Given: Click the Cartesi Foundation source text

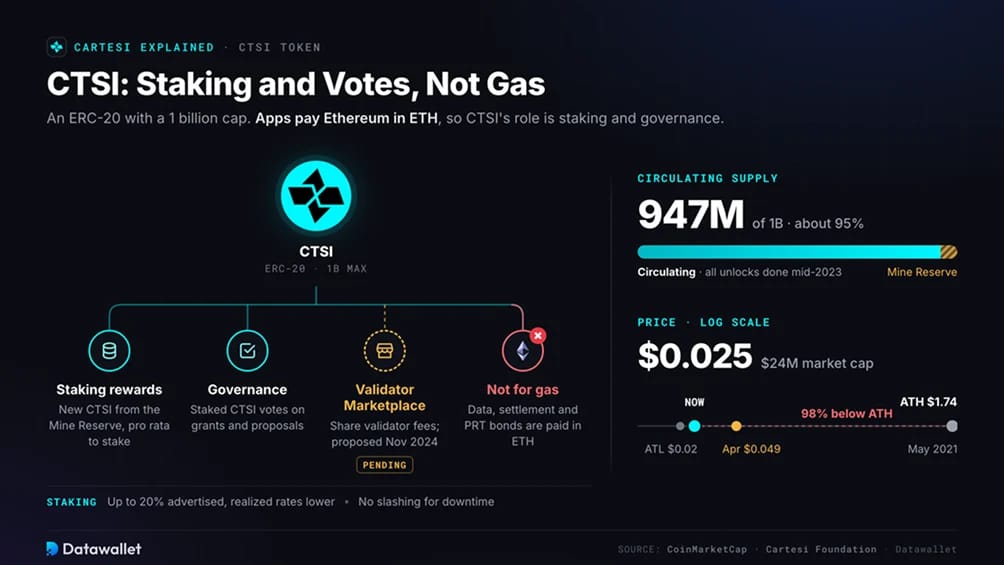Looking at the screenshot, I should pos(821,549).
